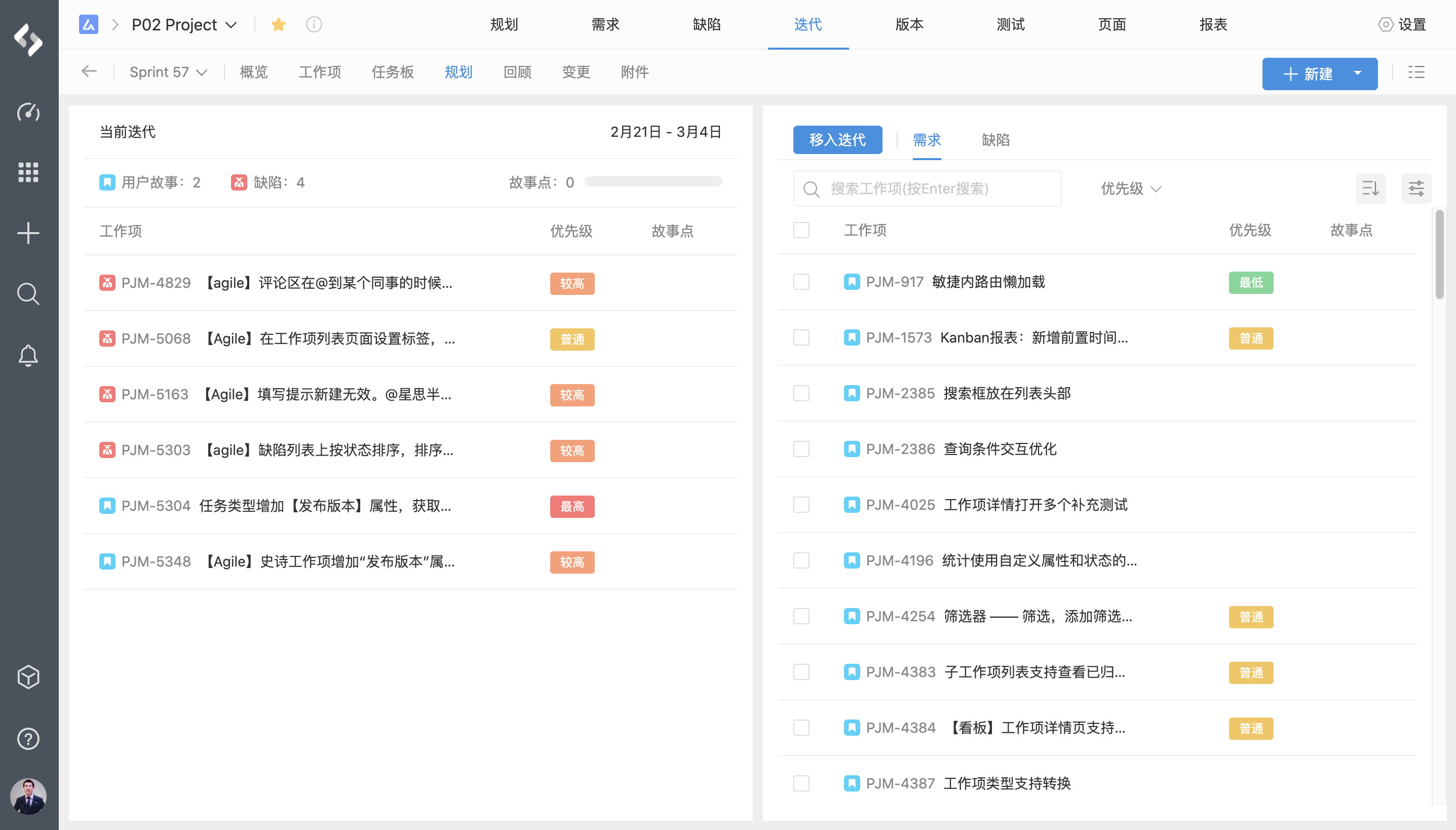The height and width of the screenshot is (830, 1456).
Task: Expand the arrow on the 新建 button
Action: [1357, 73]
